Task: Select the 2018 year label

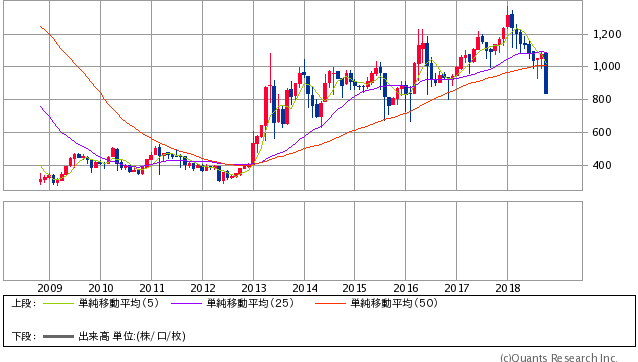Action: [x=508, y=288]
